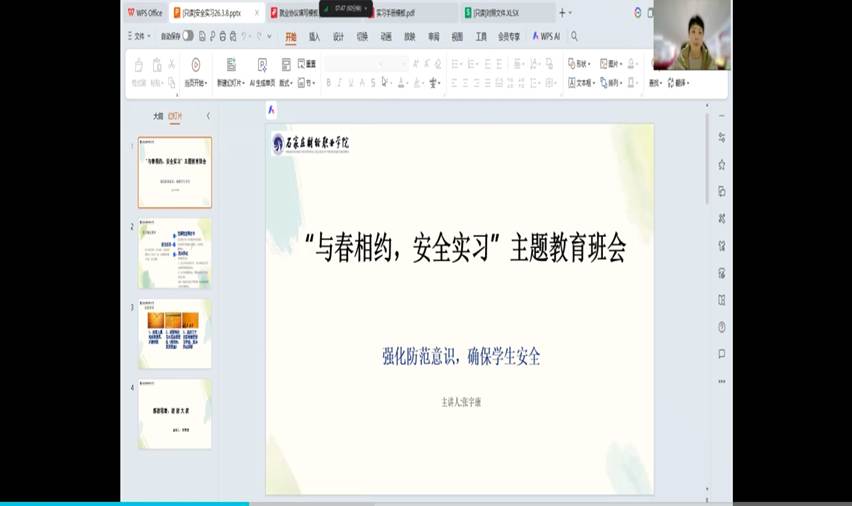Click the WPS AI icon above the slide

(272, 110)
